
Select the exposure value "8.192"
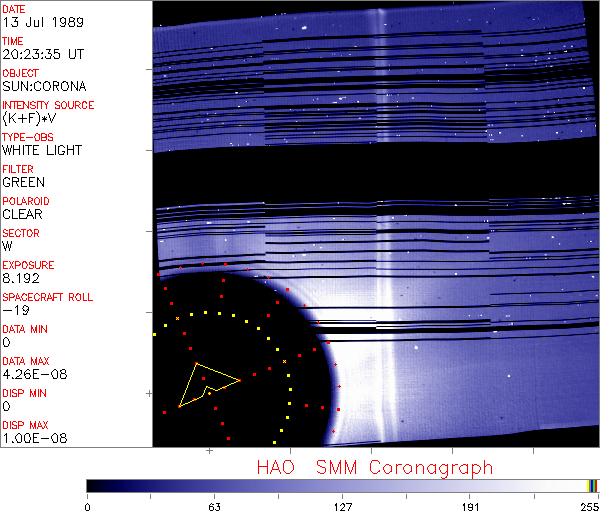tap(21, 278)
